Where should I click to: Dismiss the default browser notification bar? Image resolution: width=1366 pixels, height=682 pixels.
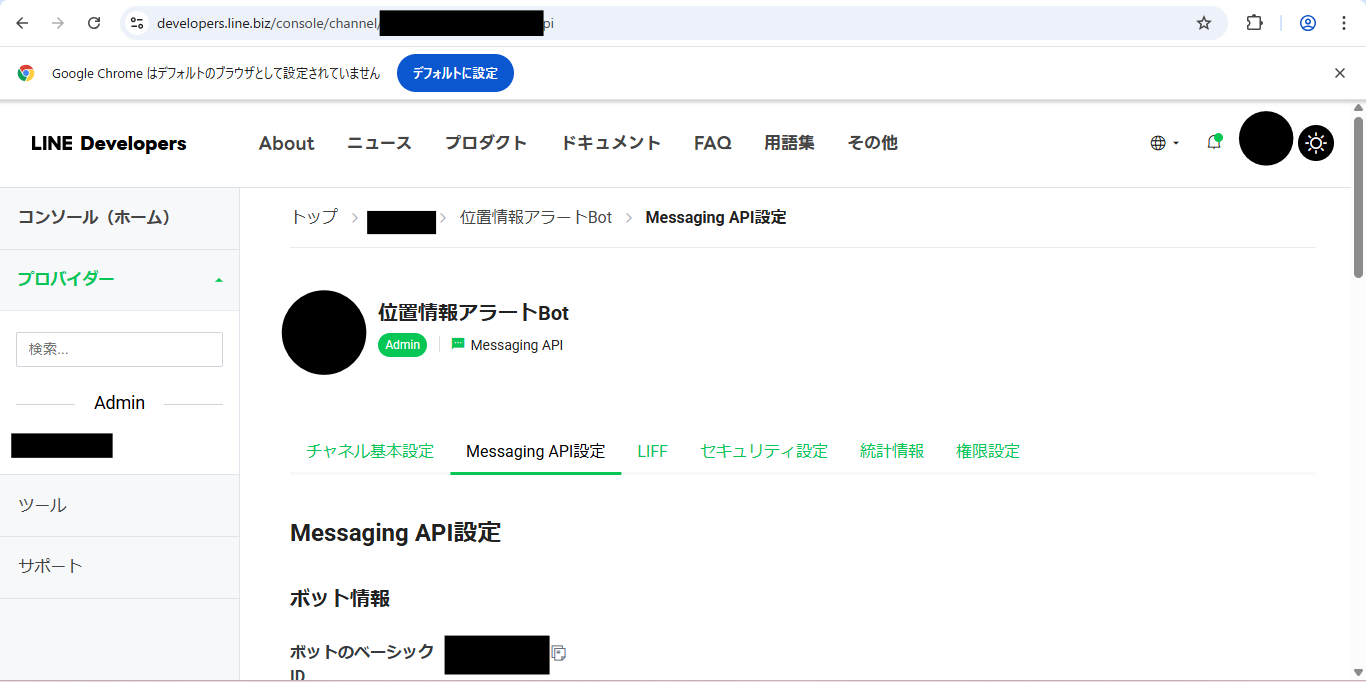1340,73
